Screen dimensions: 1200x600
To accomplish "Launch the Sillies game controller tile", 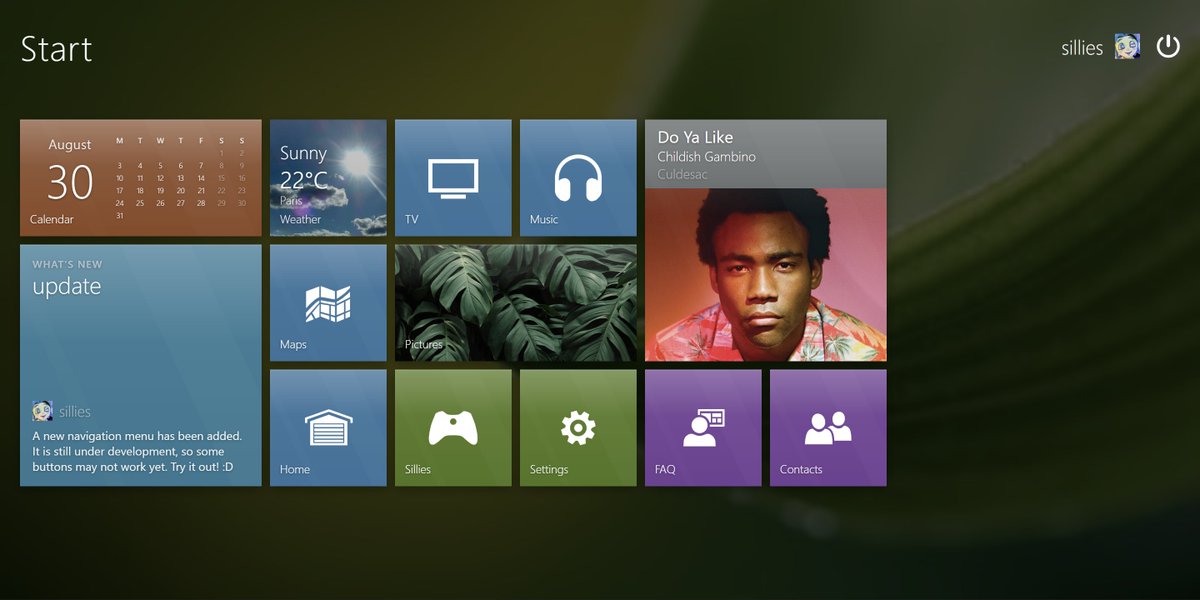I will click(x=453, y=428).
